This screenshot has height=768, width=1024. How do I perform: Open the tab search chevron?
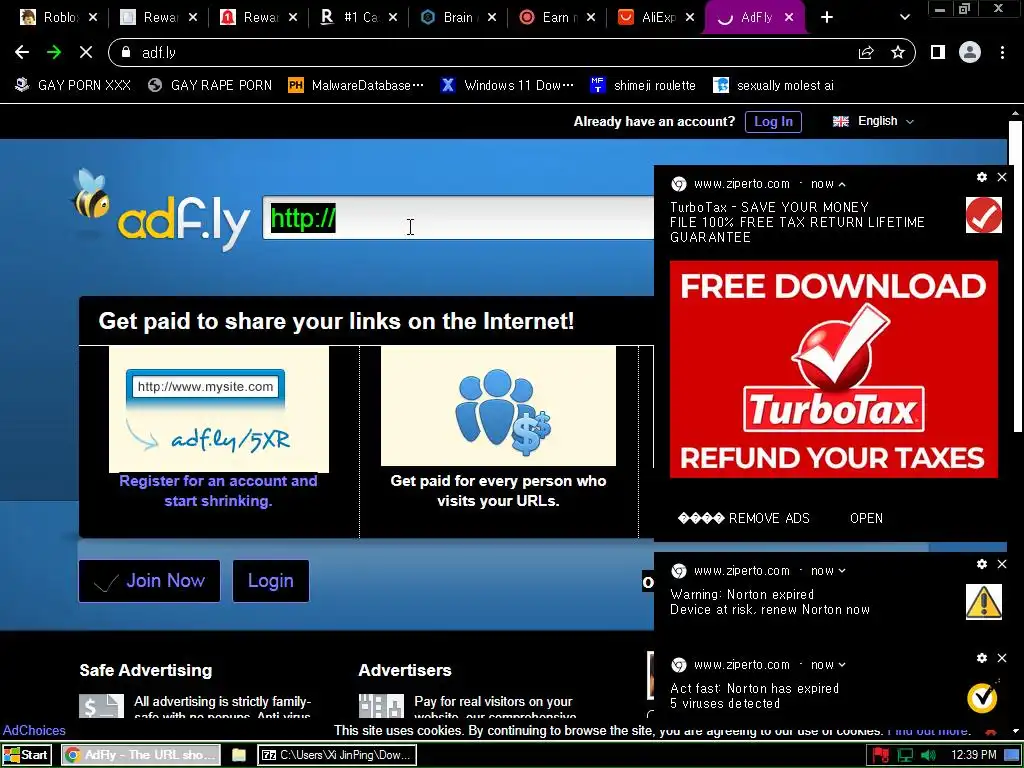(x=904, y=18)
